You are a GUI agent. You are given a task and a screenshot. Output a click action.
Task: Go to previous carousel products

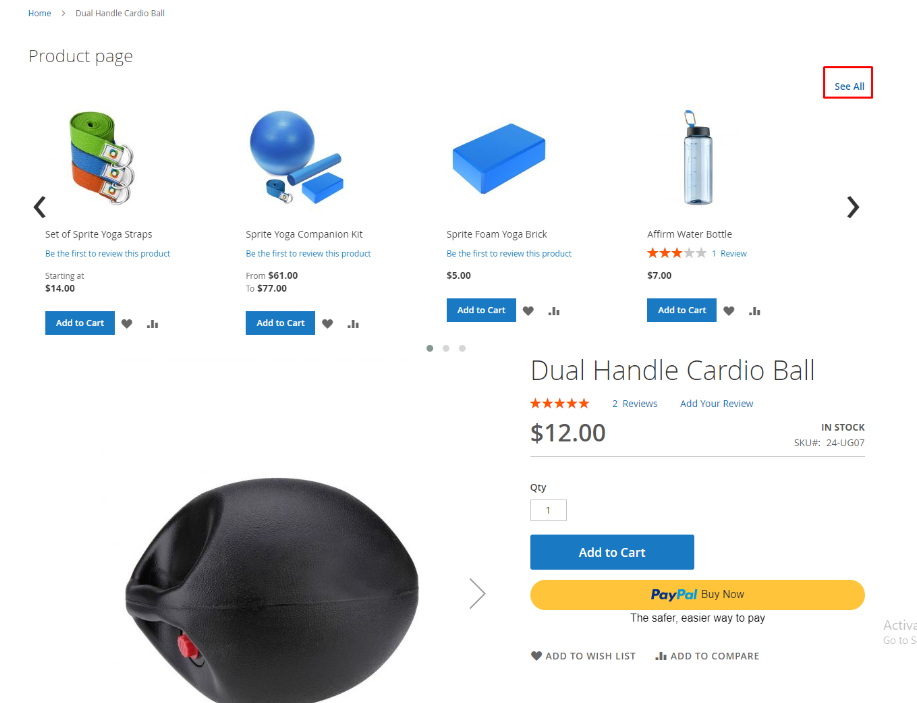(40, 207)
